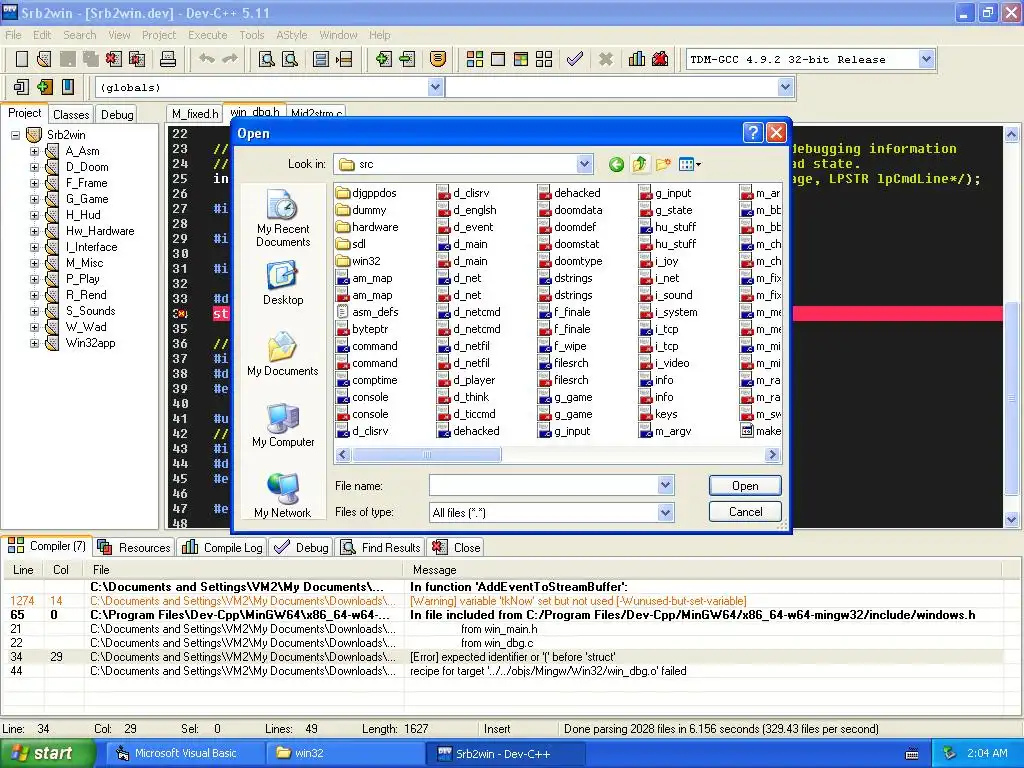Select My Recent Documents in places bar
This screenshot has width=1024, height=768.
click(x=283, y=219)
